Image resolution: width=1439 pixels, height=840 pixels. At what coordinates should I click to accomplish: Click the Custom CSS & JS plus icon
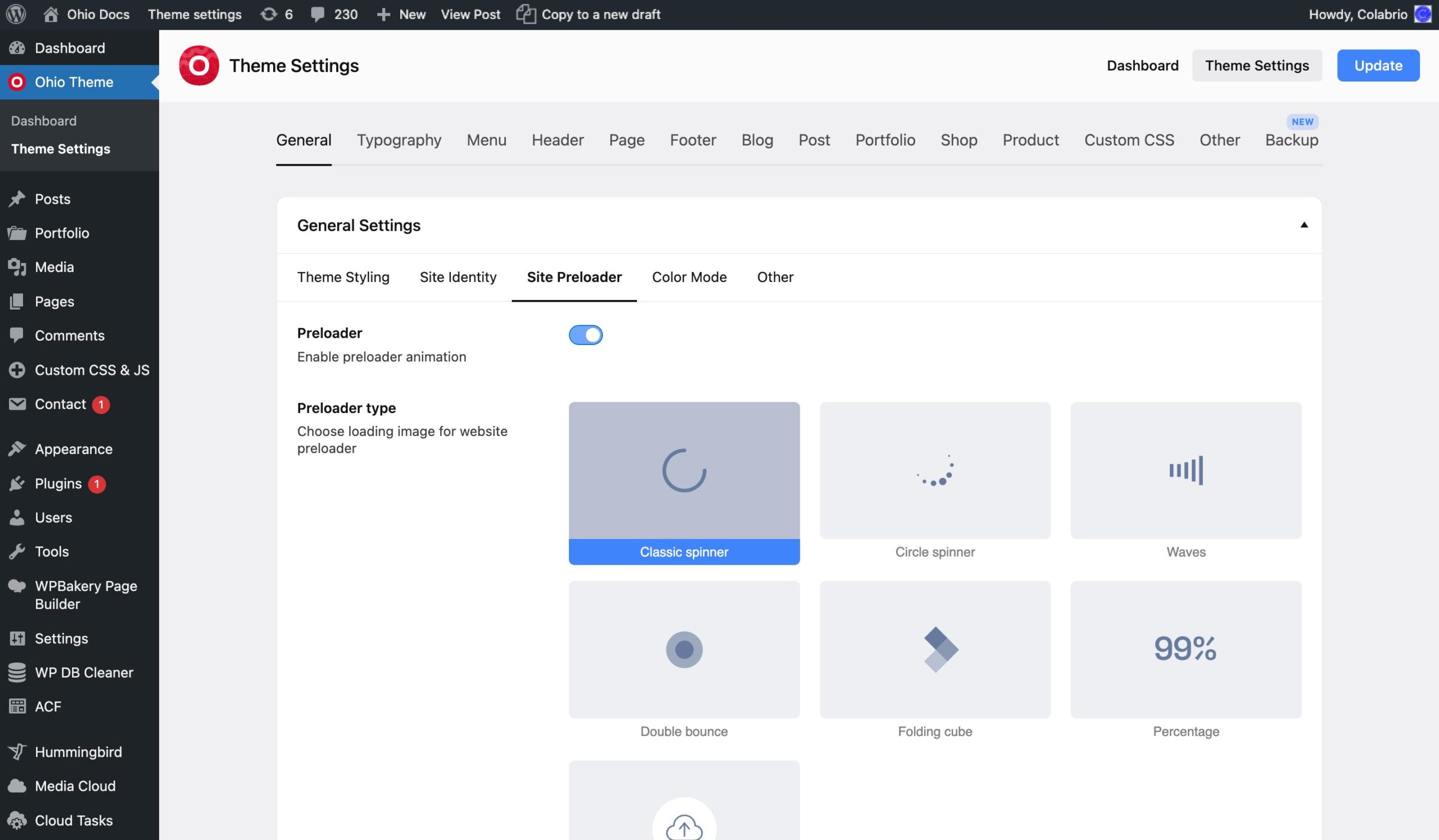click(17, 370)
